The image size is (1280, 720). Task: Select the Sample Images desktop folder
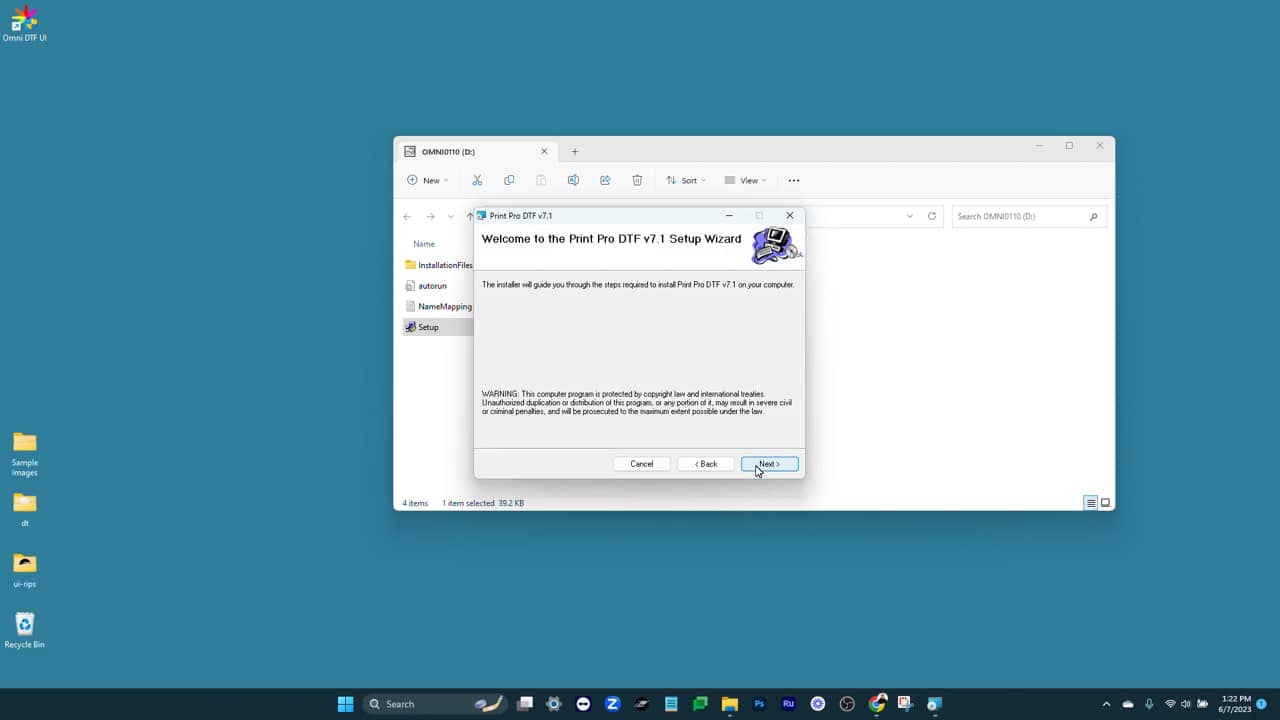(x=25, y=453)
